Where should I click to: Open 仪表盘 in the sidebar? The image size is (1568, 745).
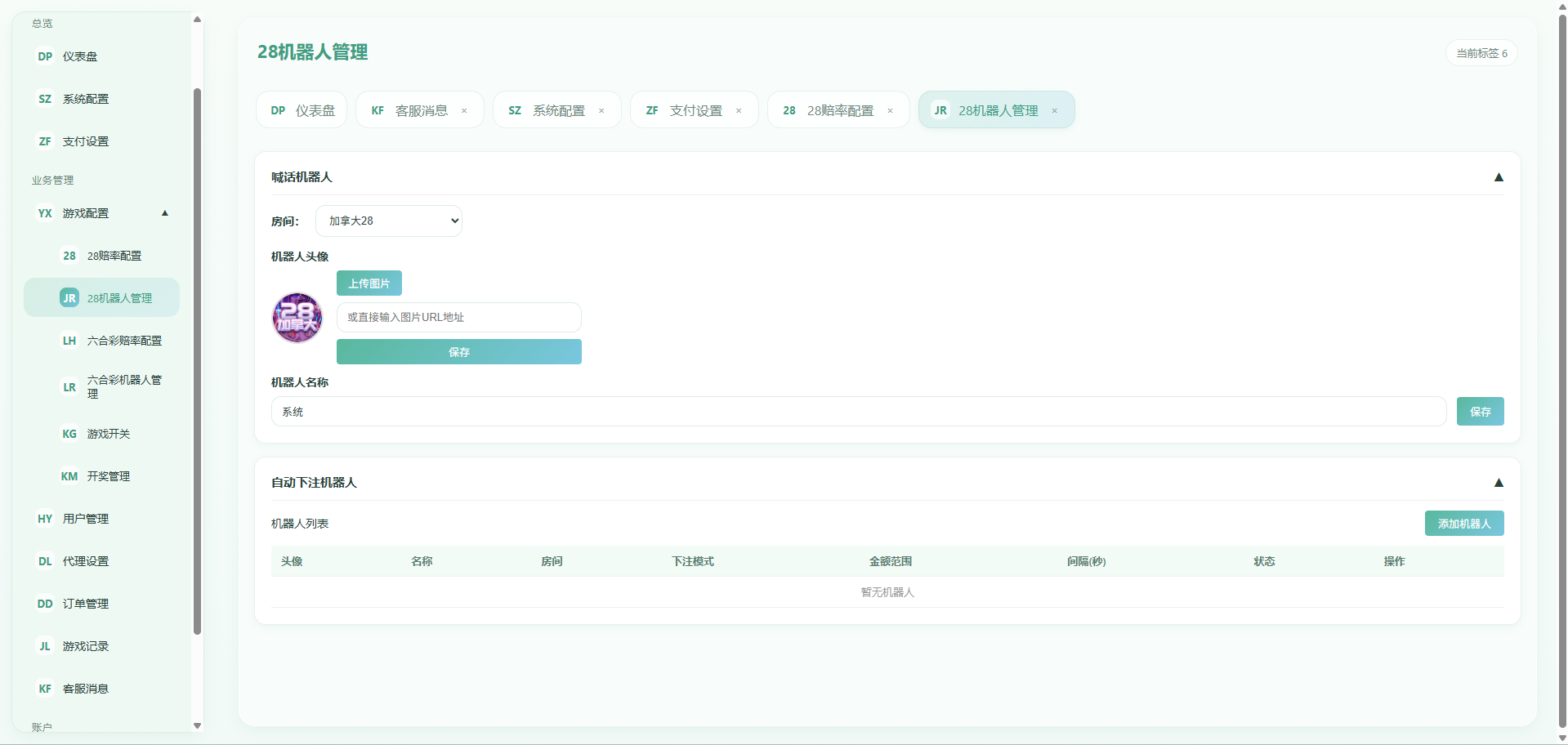pyautogui.click(x=101, y=56)
